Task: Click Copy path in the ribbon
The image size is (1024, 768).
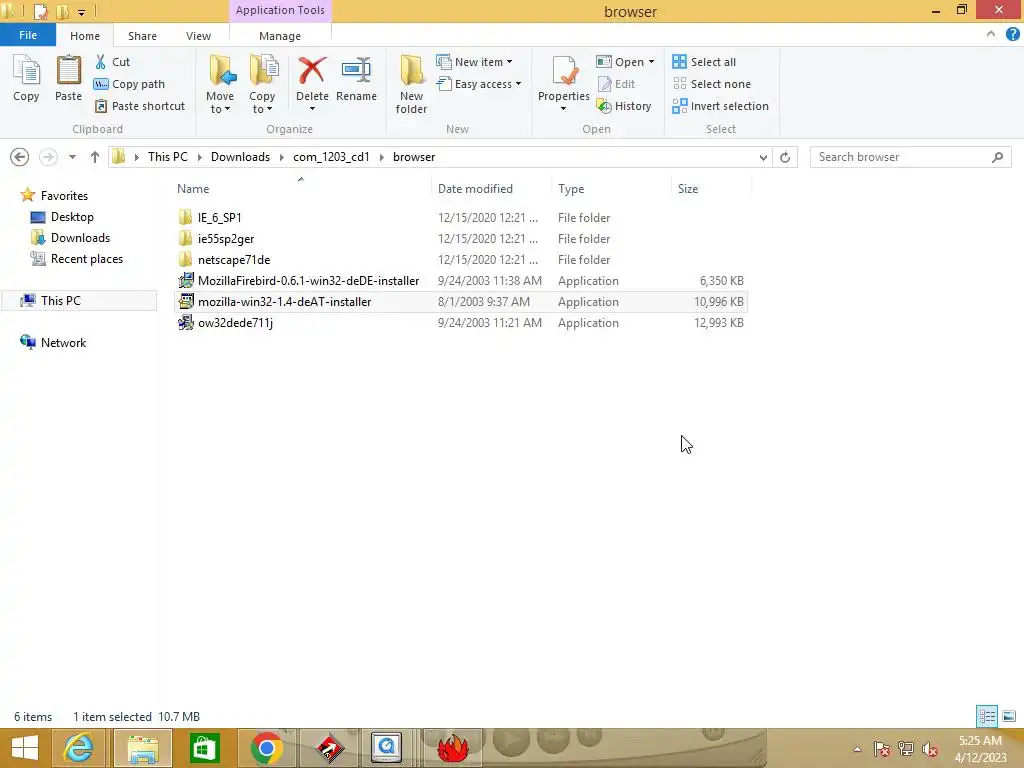Action: [129, 84]
